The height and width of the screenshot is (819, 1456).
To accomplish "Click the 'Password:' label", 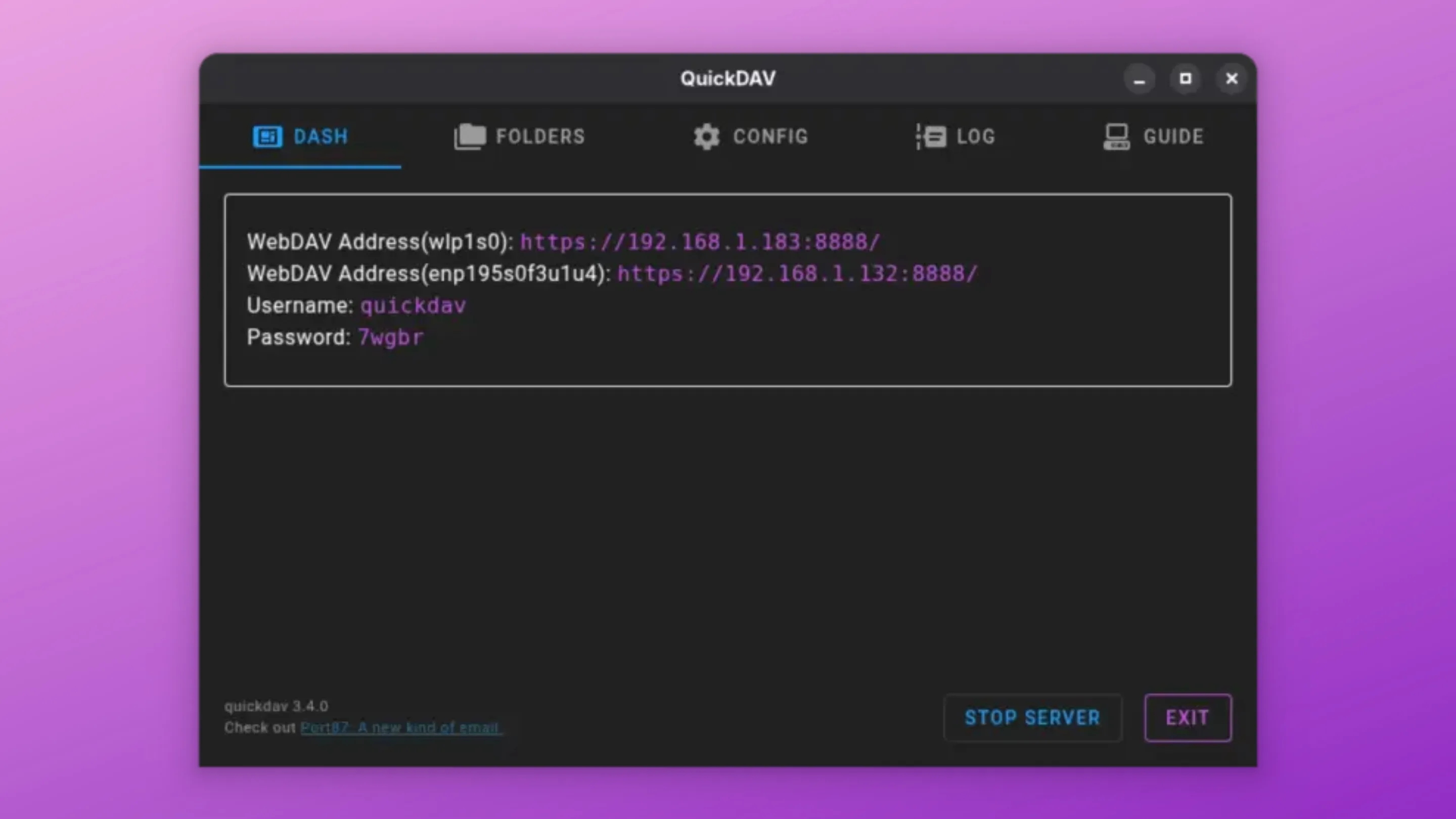I will [299, 337].
